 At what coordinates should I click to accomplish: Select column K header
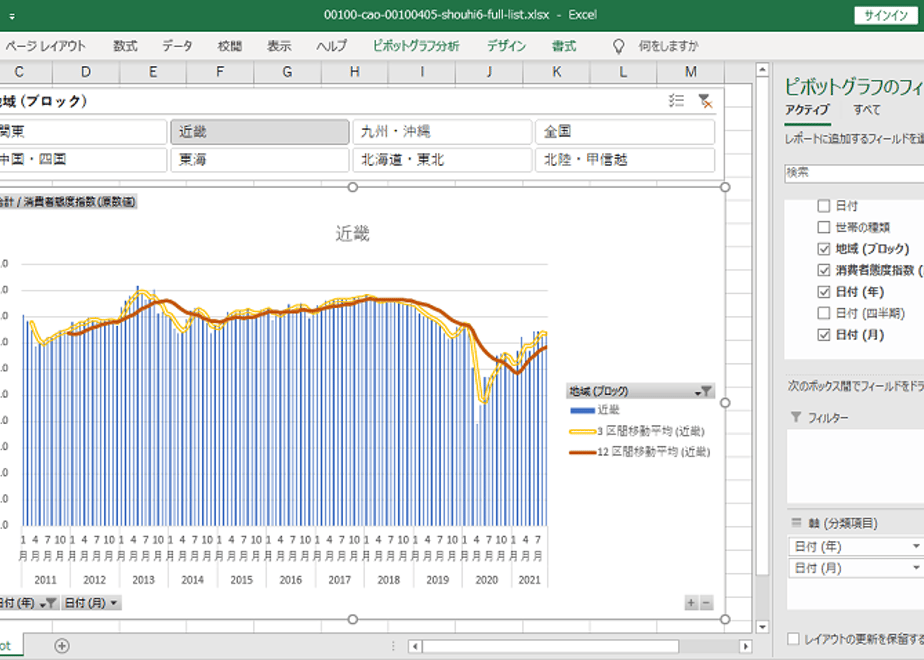point(557,72)
